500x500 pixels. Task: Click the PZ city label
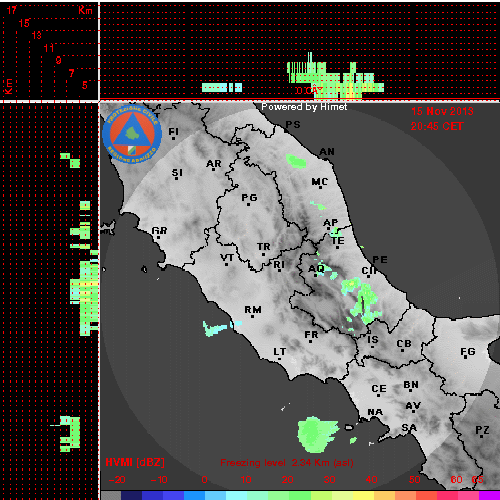point(482,430)
